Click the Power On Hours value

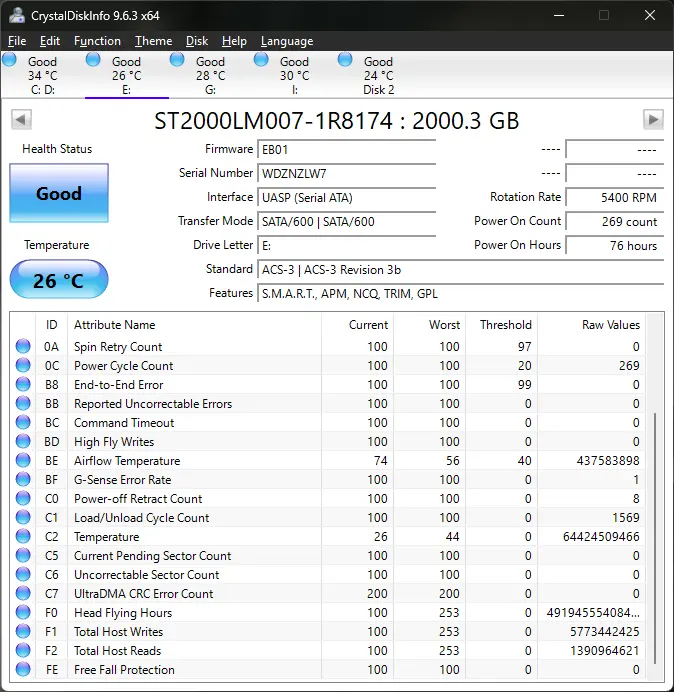(614, 245)
